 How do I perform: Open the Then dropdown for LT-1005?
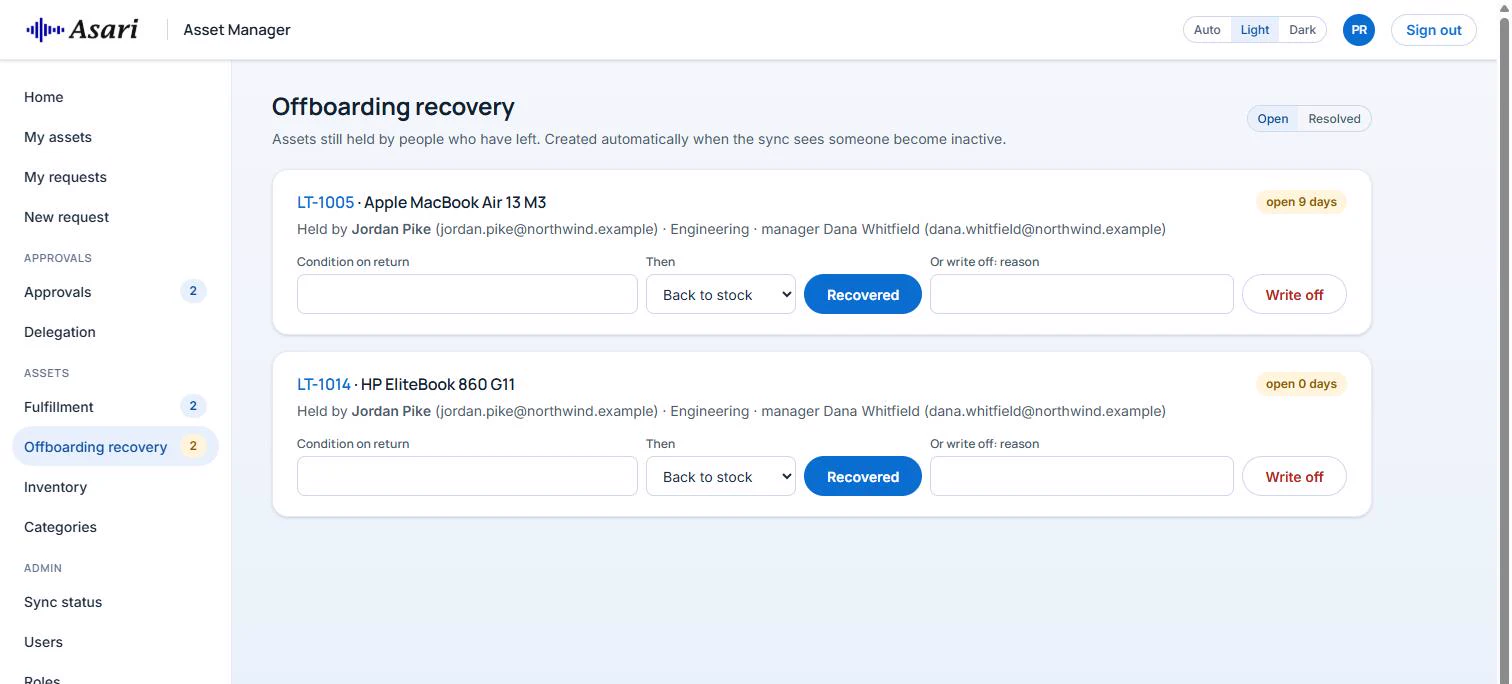tap(721, 295)
